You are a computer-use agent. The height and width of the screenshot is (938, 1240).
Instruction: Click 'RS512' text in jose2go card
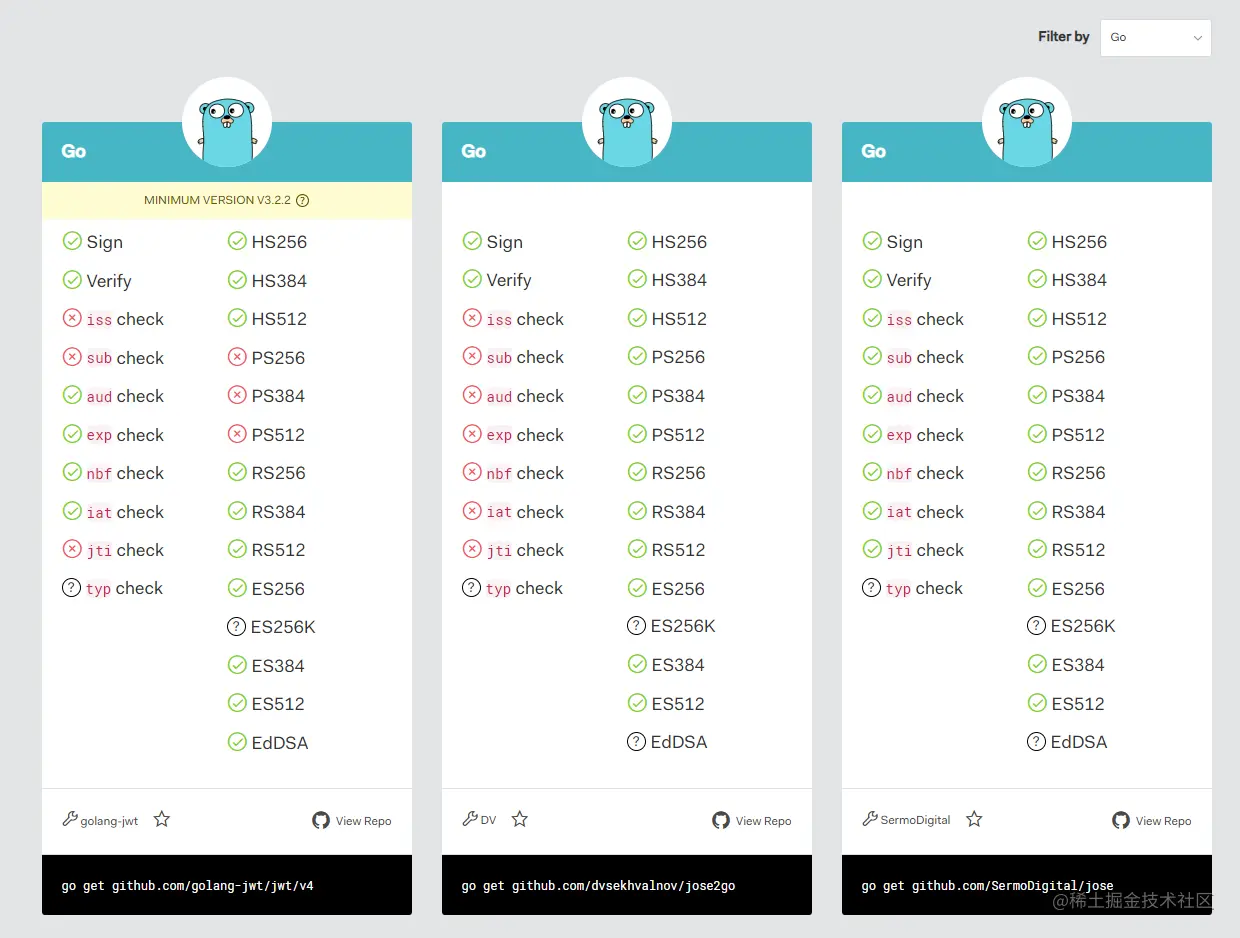coord(679,550)
